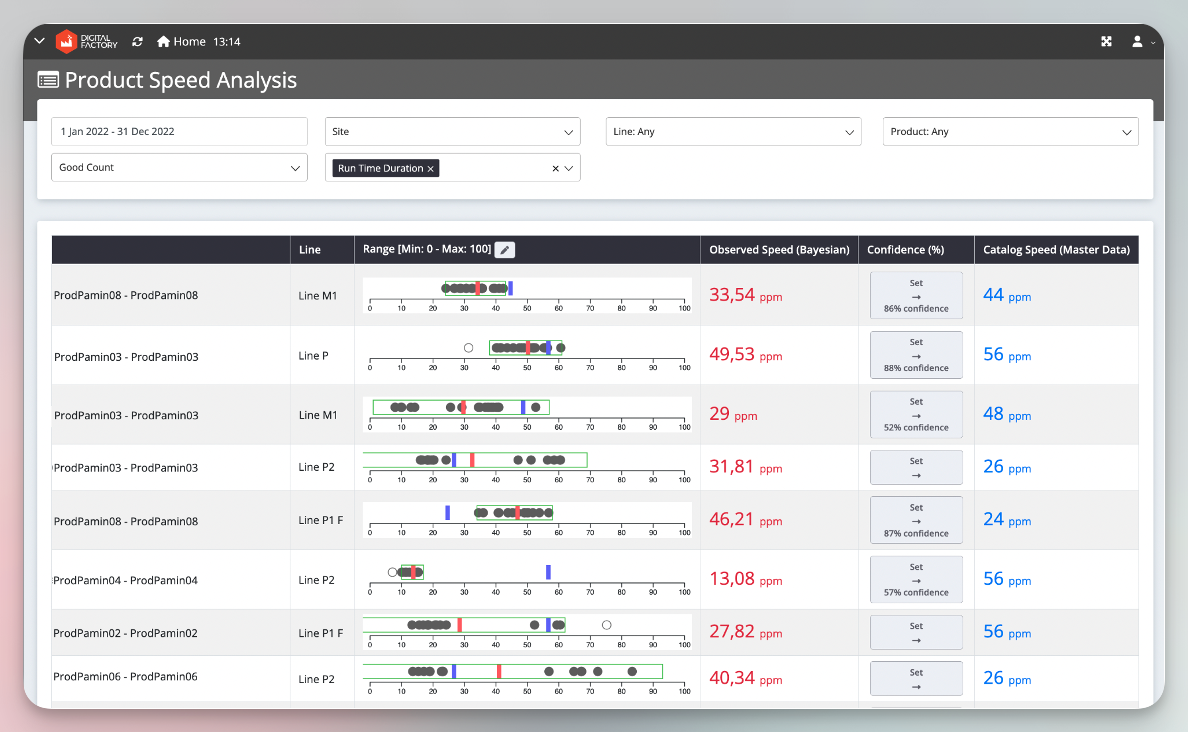This screenshot has height=732, width=1188.
Task: Go to Home in the top bar
Action: (181, 42)
